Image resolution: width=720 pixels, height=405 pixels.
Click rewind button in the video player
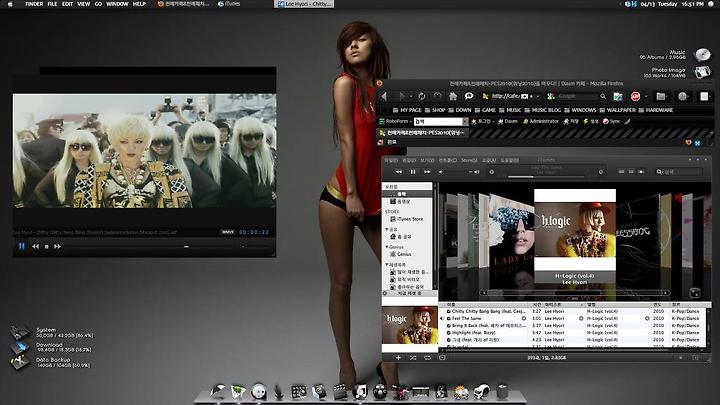click(x=35, y=247)
